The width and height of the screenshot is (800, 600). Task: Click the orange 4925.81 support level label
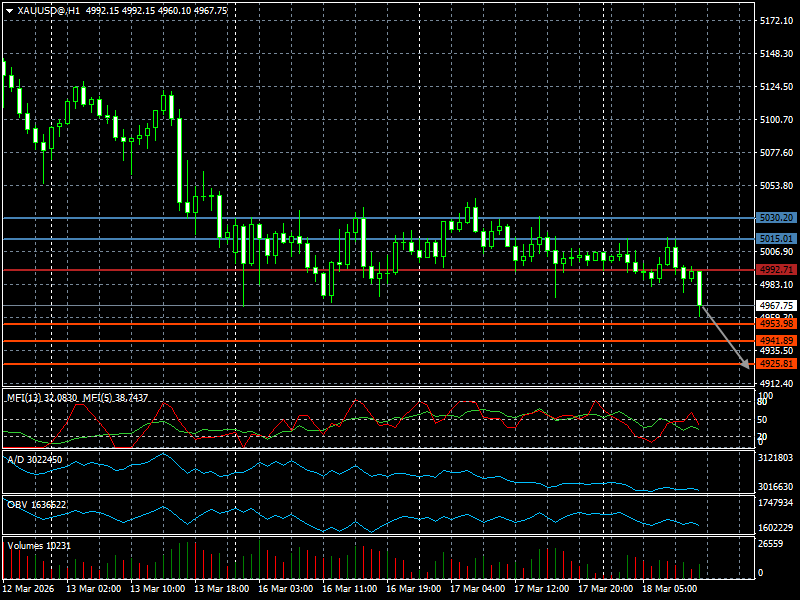pyautogui.click(x=776, y=364)
